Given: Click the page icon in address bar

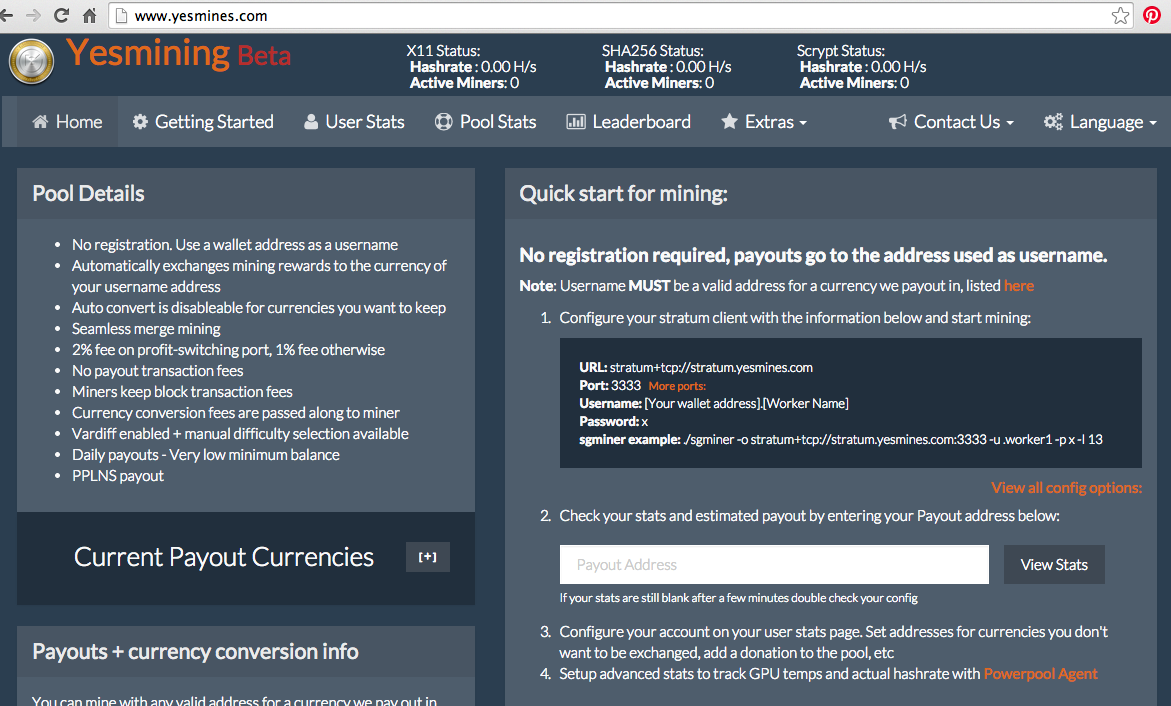Looking at the screenshot, I should pos(122,16).
